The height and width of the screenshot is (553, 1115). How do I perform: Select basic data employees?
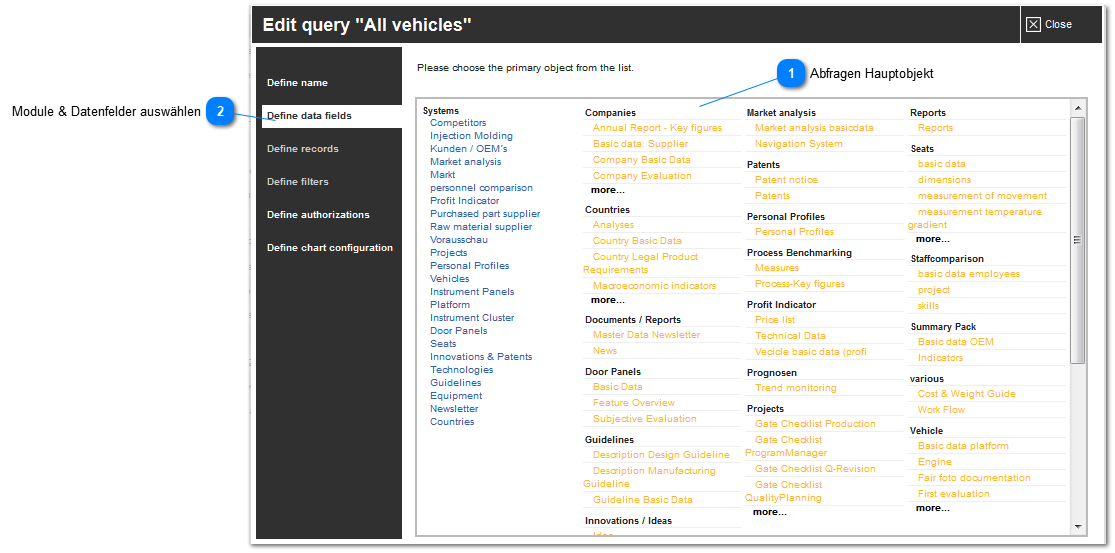point(969,274)
